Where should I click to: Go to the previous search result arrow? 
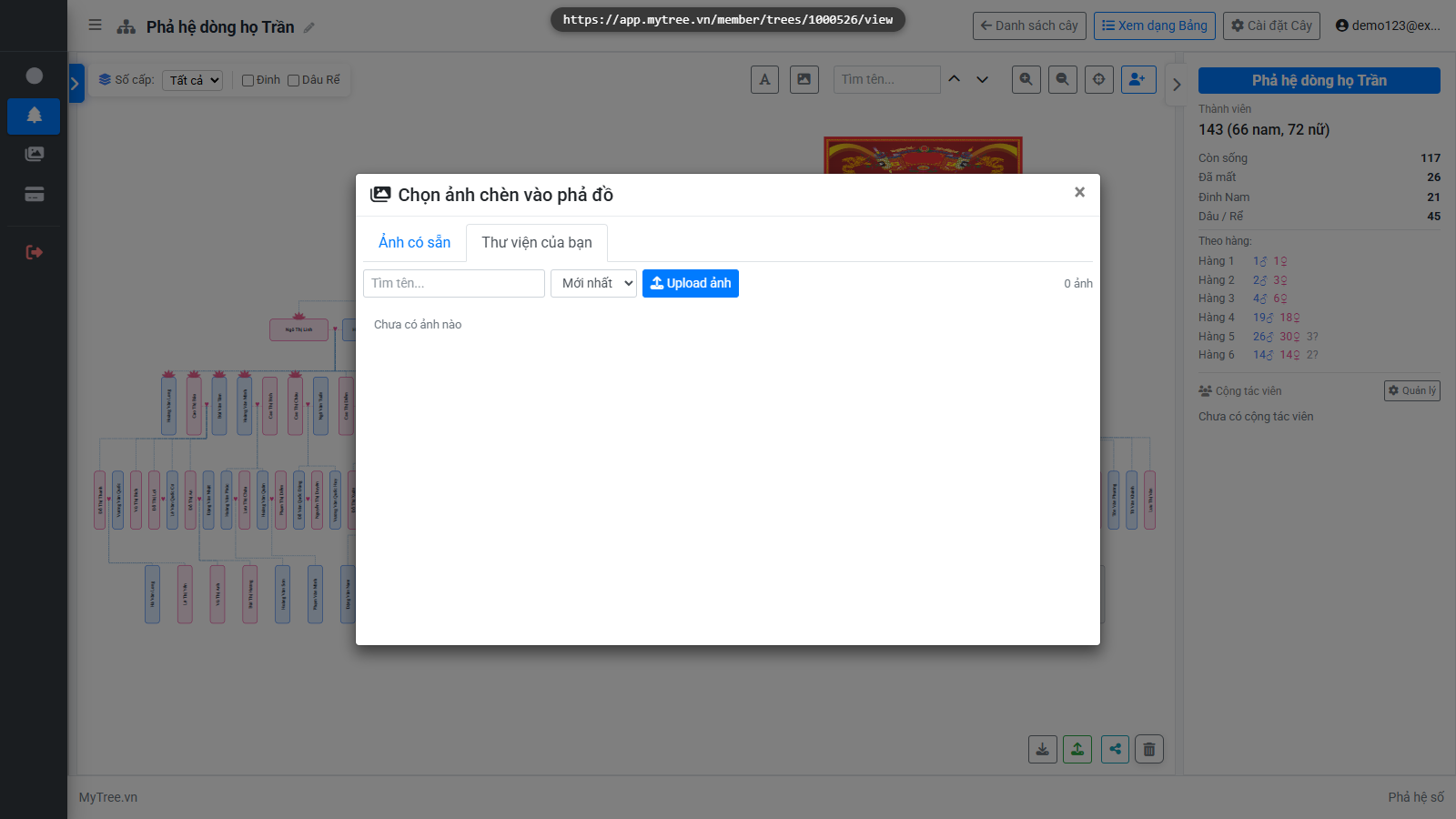(x=954, y=79)
